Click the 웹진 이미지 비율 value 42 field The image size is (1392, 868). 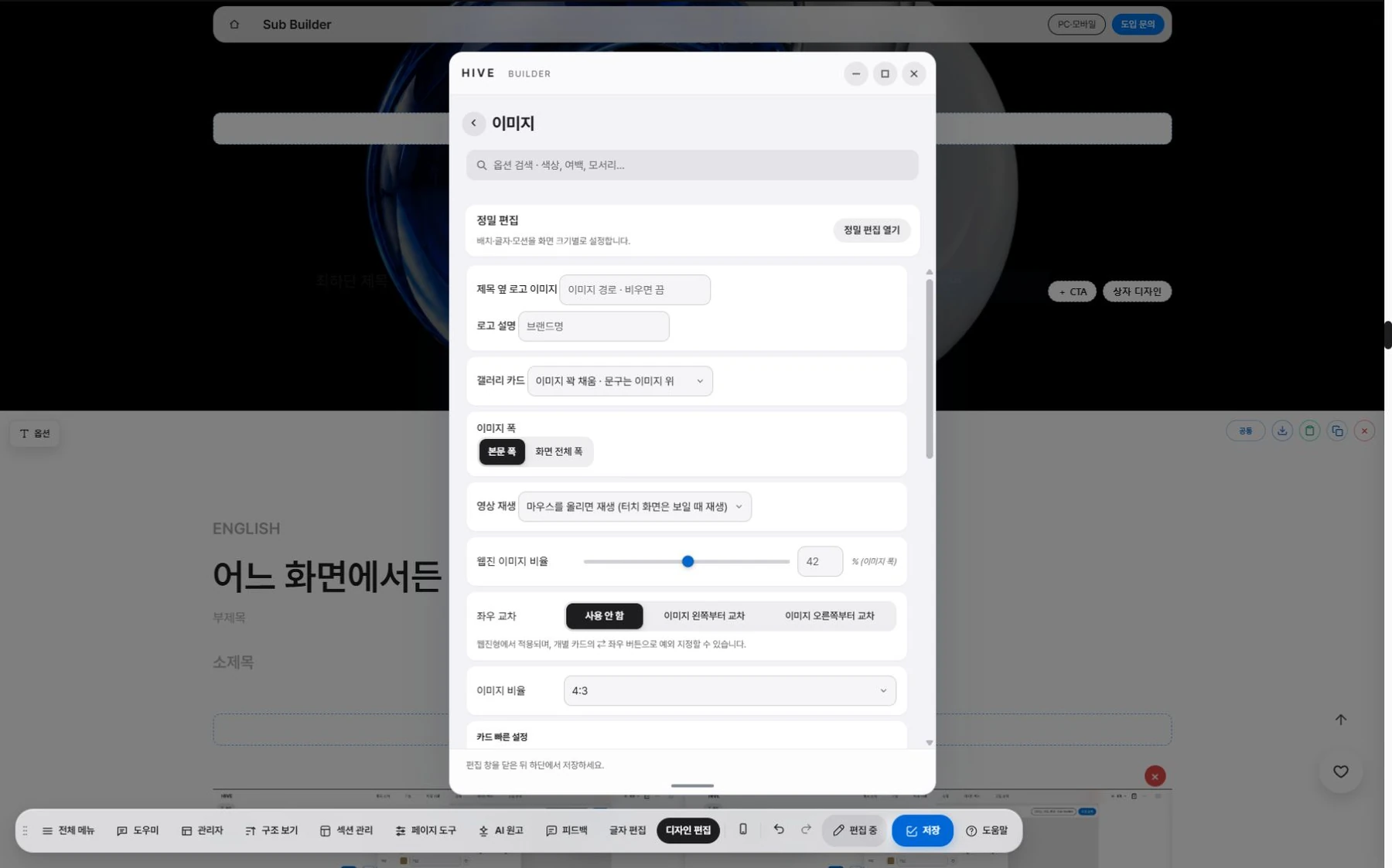point(820,562)
